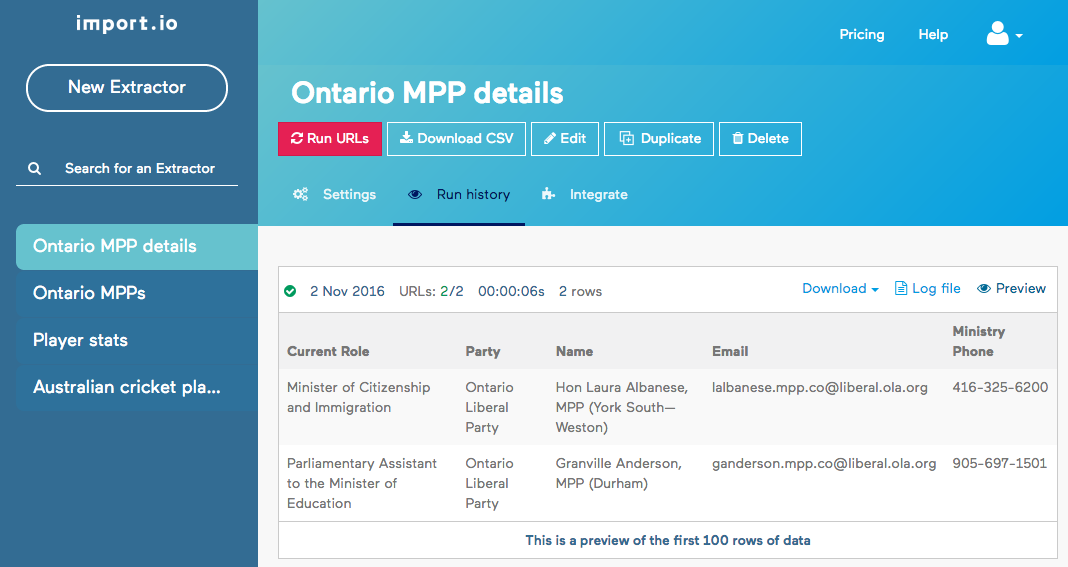Open the user account avatar menu
The height and width of the screenshot is (567, 1068).
(x=997, y=33)
